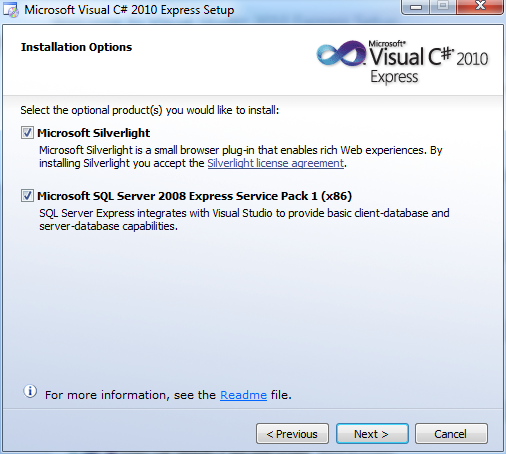Click the Microsoft Silverlight bold label

(x=93, y=133)
